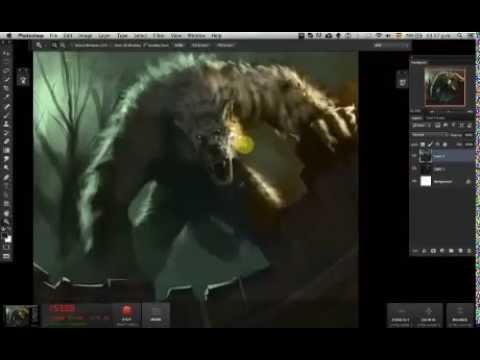Open the layer blend mode dropdown
480x360 pixels.
tap(430, 135)
